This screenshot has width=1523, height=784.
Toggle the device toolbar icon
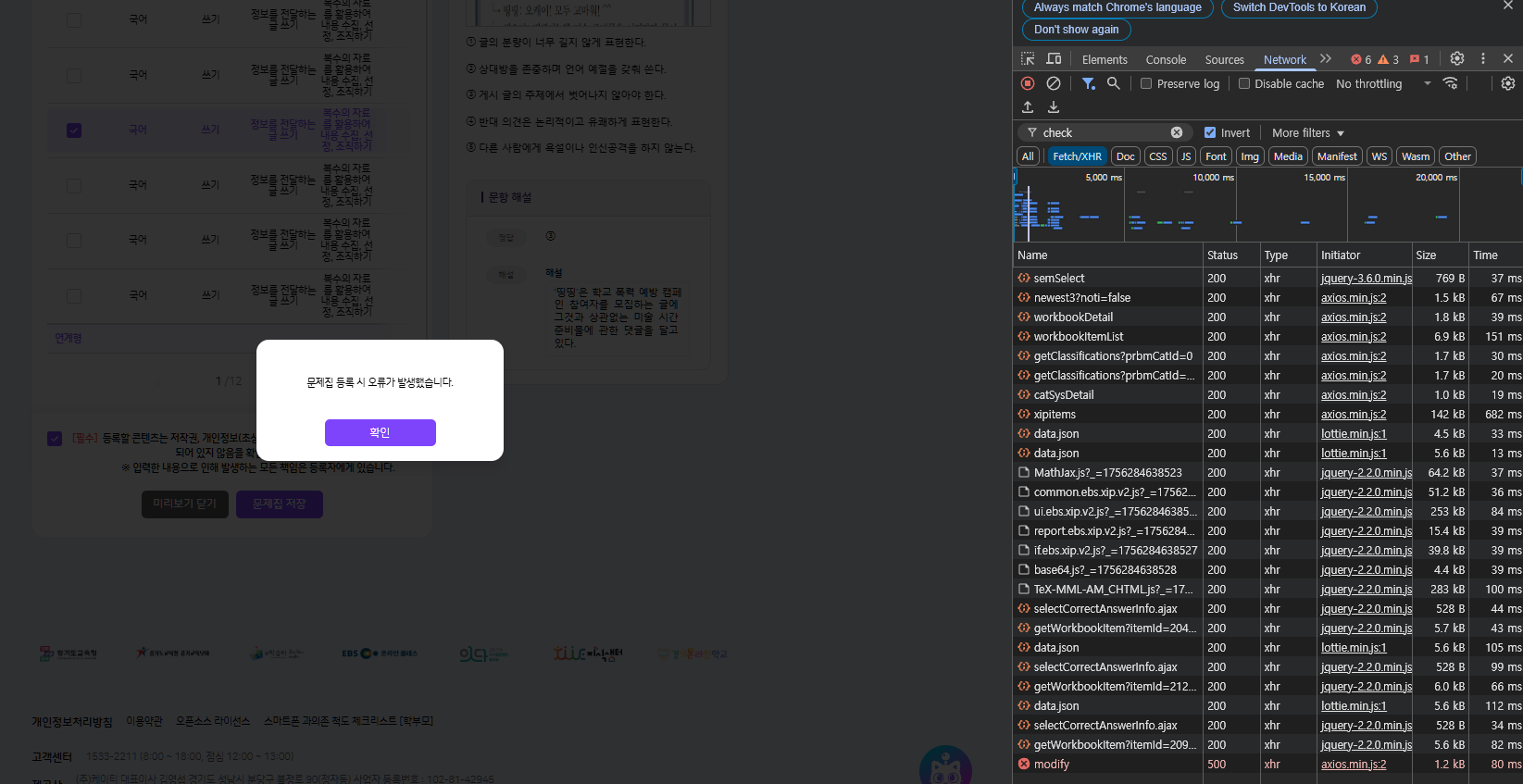(x=1054, y=59)
